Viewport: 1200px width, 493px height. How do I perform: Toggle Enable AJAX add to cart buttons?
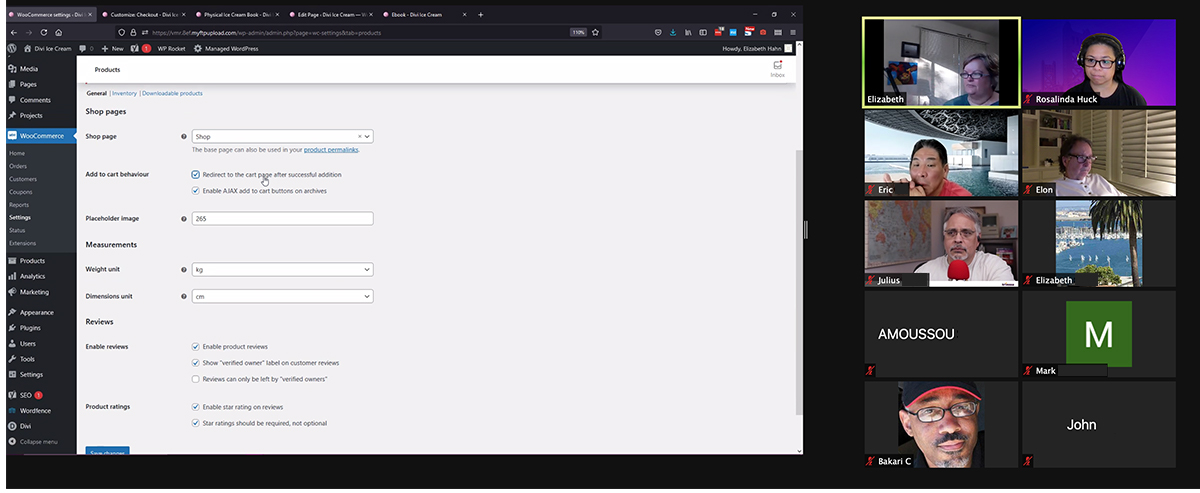coord(195,190)
